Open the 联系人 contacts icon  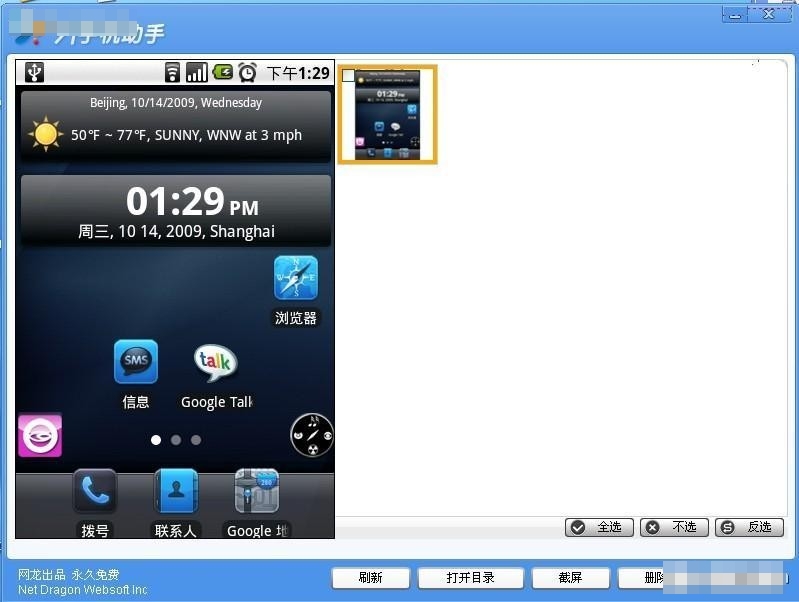tap(176, 491)
